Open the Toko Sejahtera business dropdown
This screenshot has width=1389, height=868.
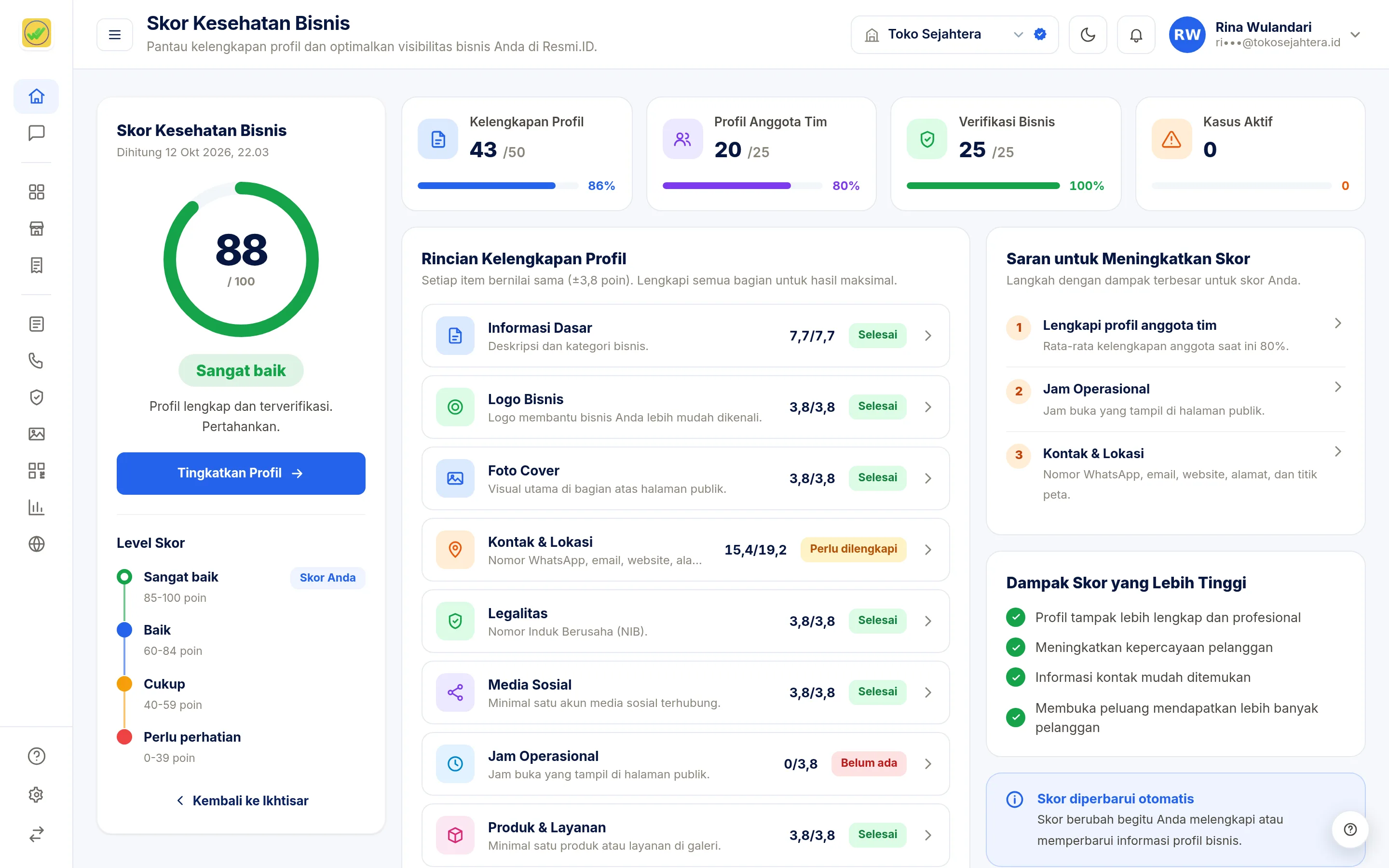954,35
